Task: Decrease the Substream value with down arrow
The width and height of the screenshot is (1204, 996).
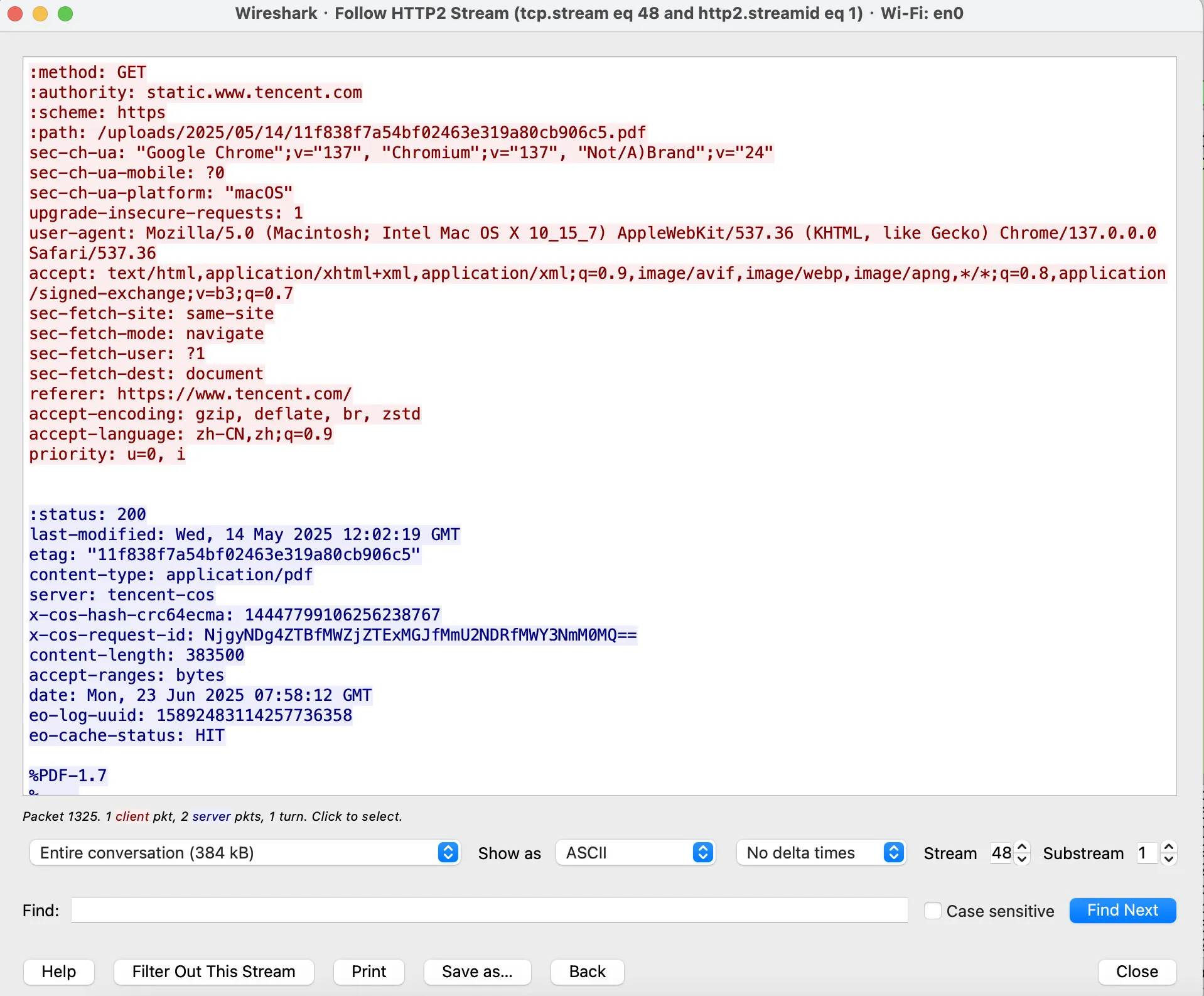Action: 1168,859
